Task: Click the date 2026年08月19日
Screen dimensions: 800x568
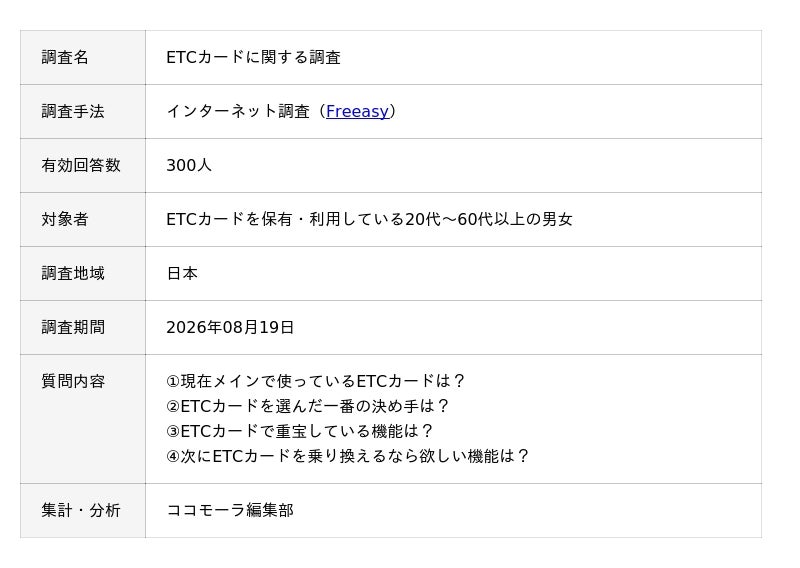Action: (230, 327)
